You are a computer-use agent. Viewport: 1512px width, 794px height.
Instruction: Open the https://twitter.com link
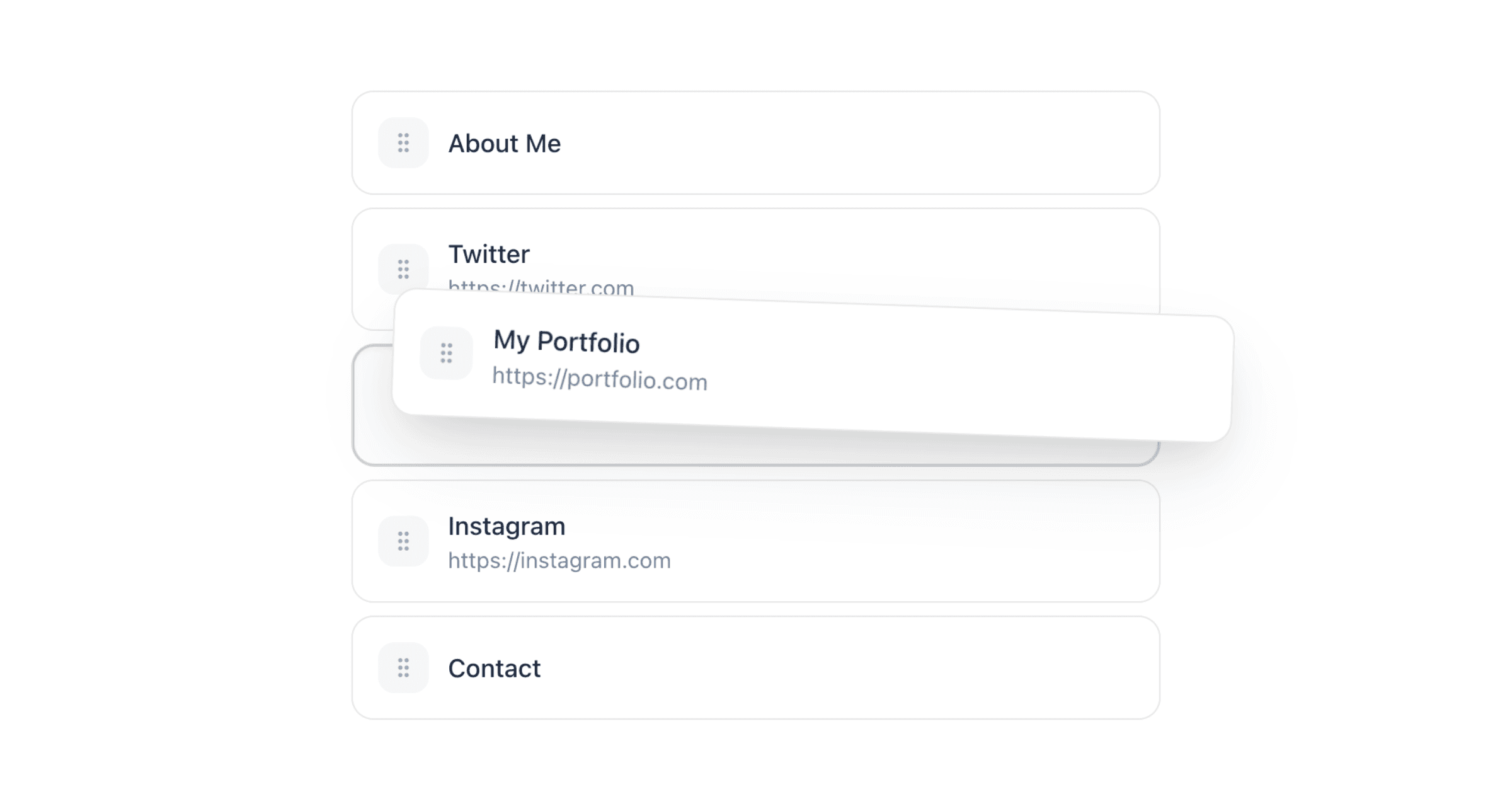[541, 287]
